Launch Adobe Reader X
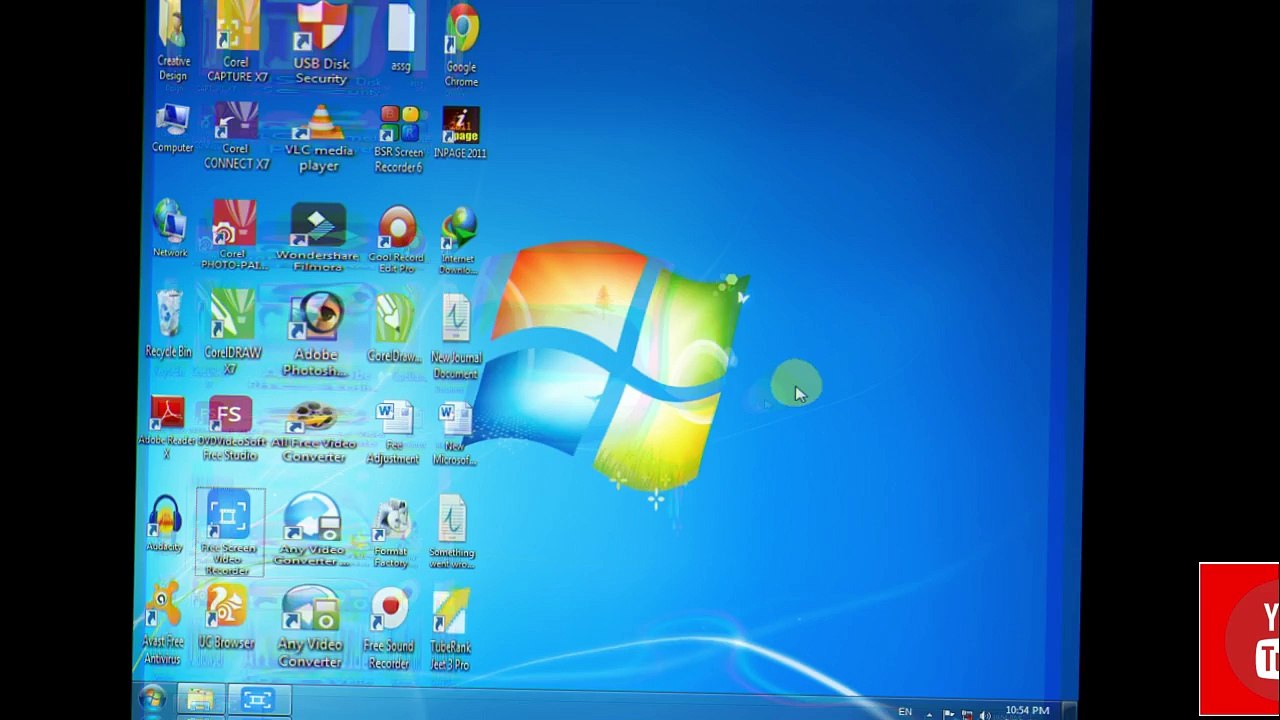Image resolution: width=1280 pixels, height=720 pixels. coord(167,427)
